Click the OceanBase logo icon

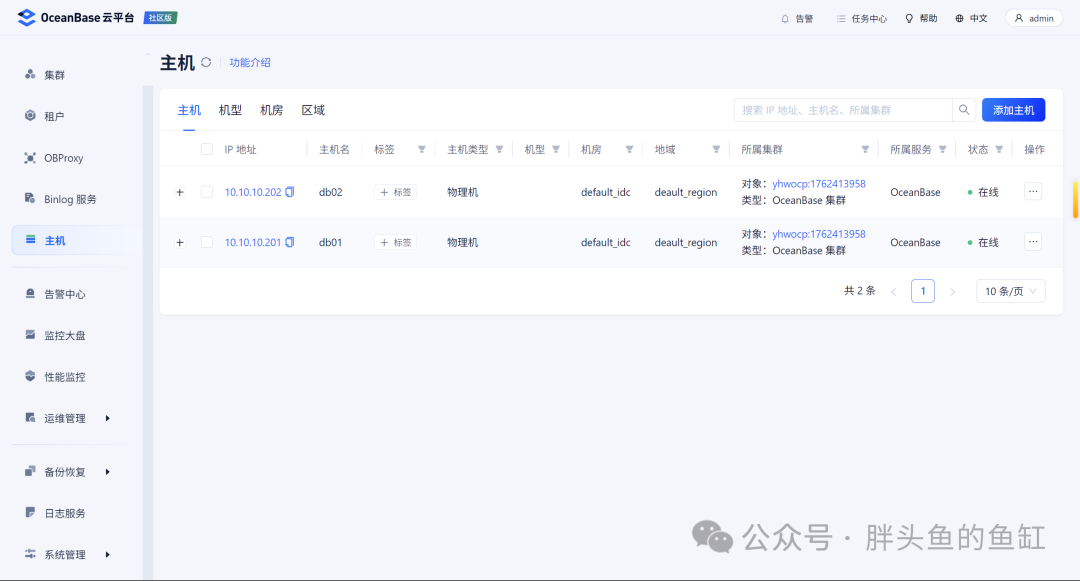pyautogui.click(x=26, y=18)
